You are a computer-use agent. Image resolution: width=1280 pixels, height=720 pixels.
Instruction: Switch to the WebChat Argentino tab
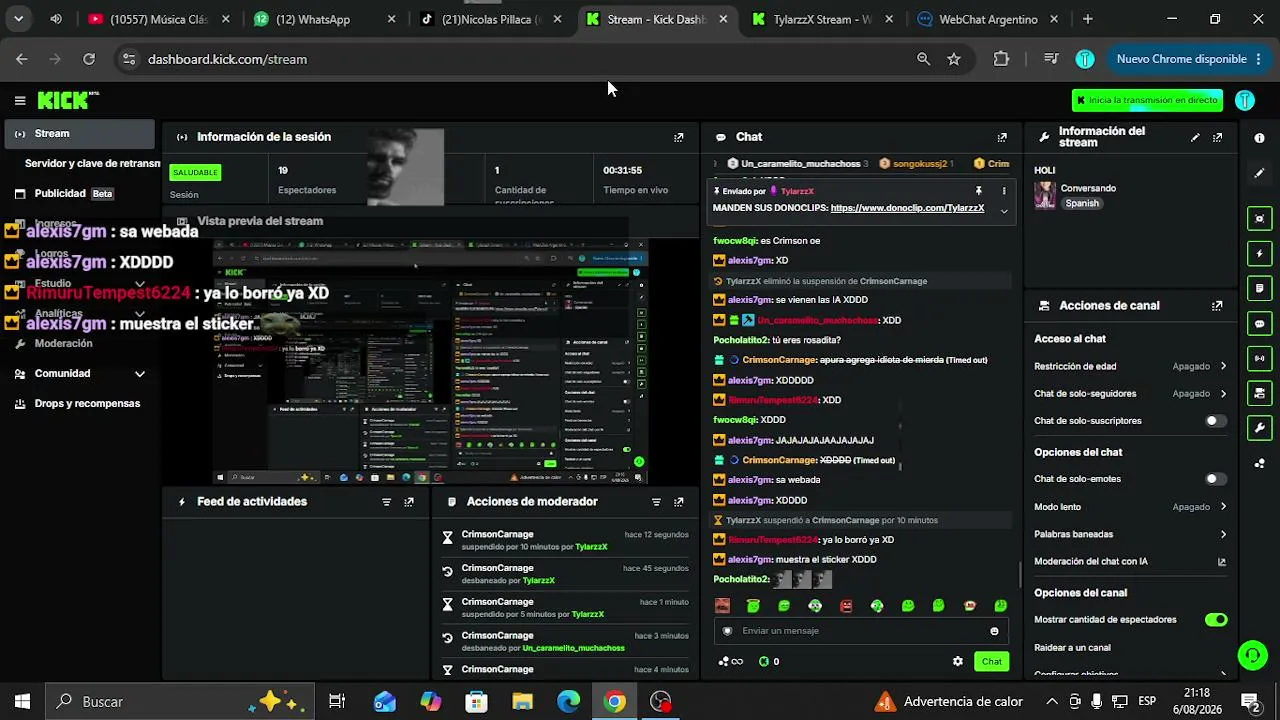click(989, 19)
